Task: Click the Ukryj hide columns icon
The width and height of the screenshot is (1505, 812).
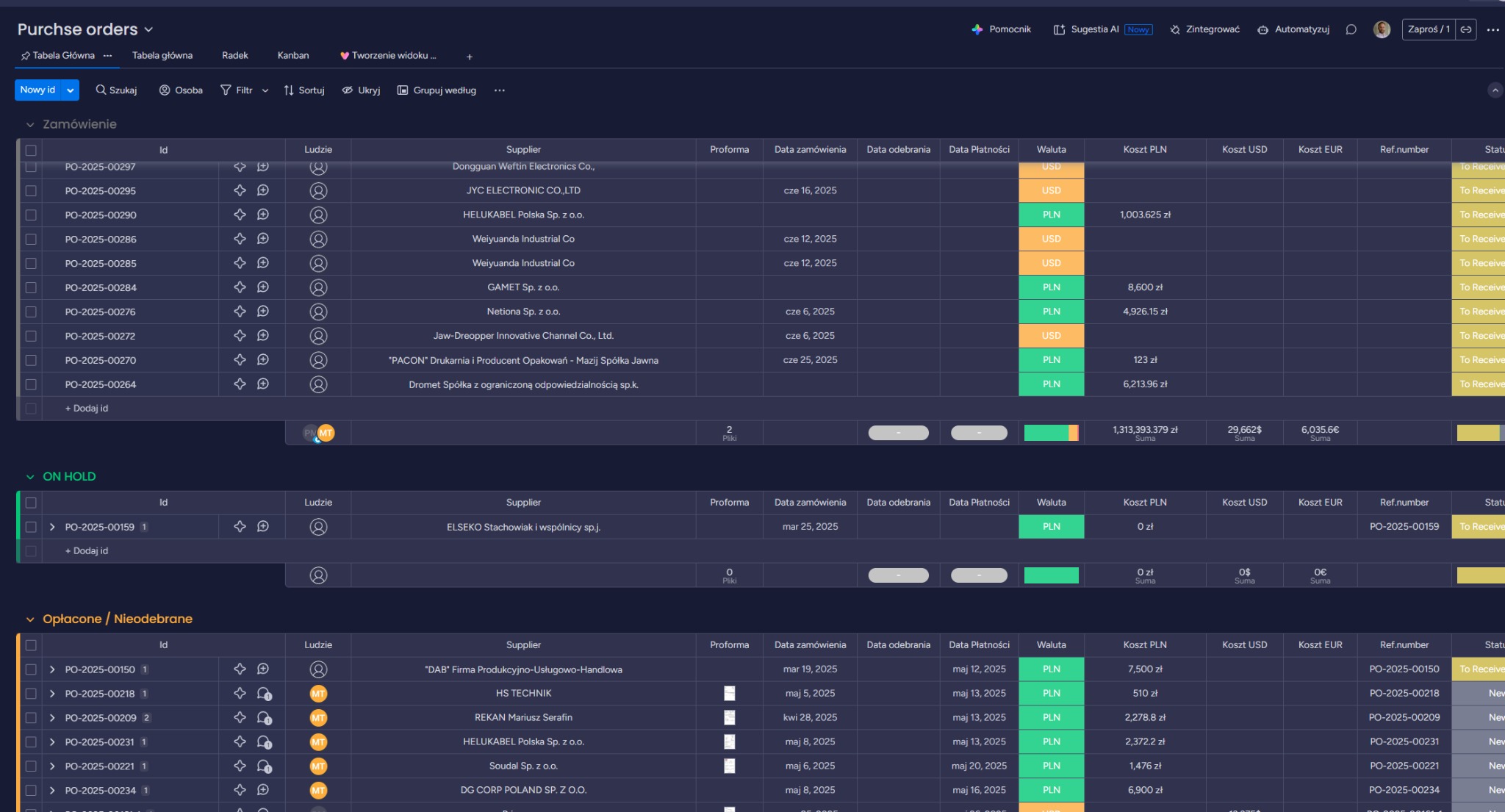Action: pyautogui.click(x=348, y=90)
